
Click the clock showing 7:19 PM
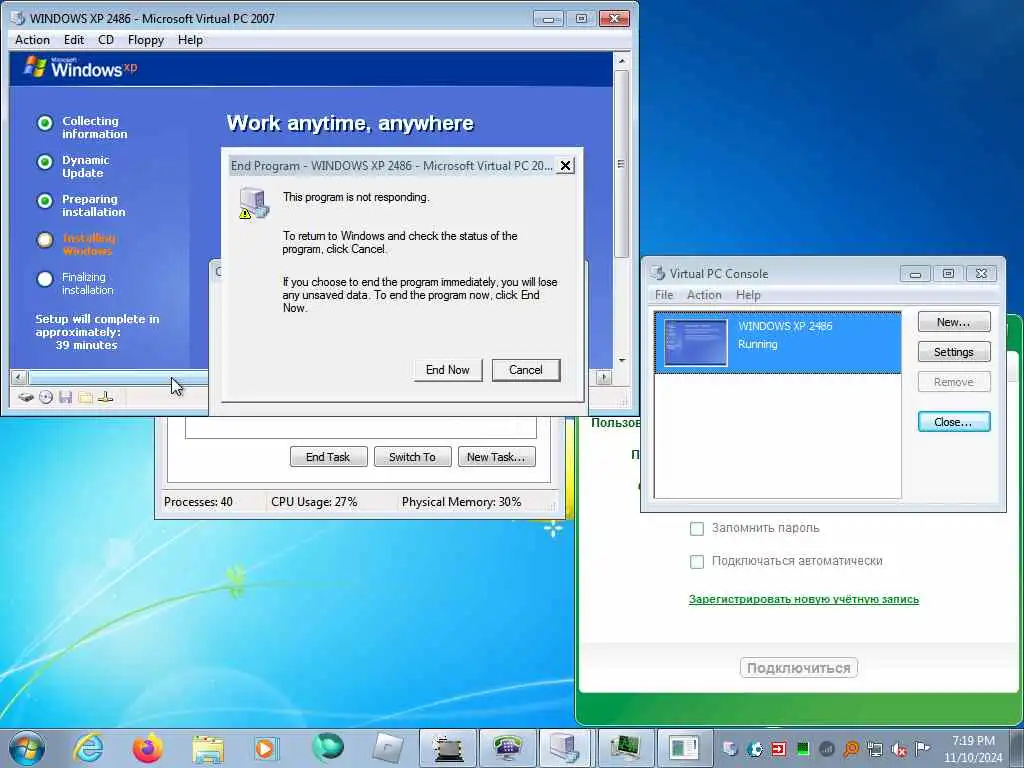pos(973,741)
